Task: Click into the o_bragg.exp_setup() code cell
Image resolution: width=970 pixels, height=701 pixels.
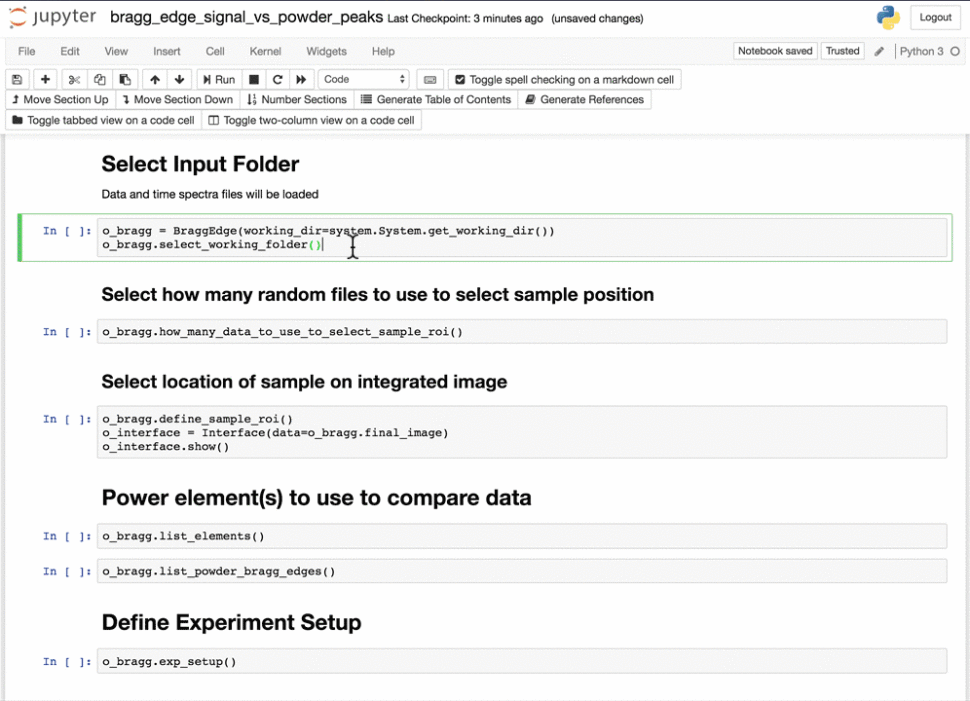Action: coord(520,661)
